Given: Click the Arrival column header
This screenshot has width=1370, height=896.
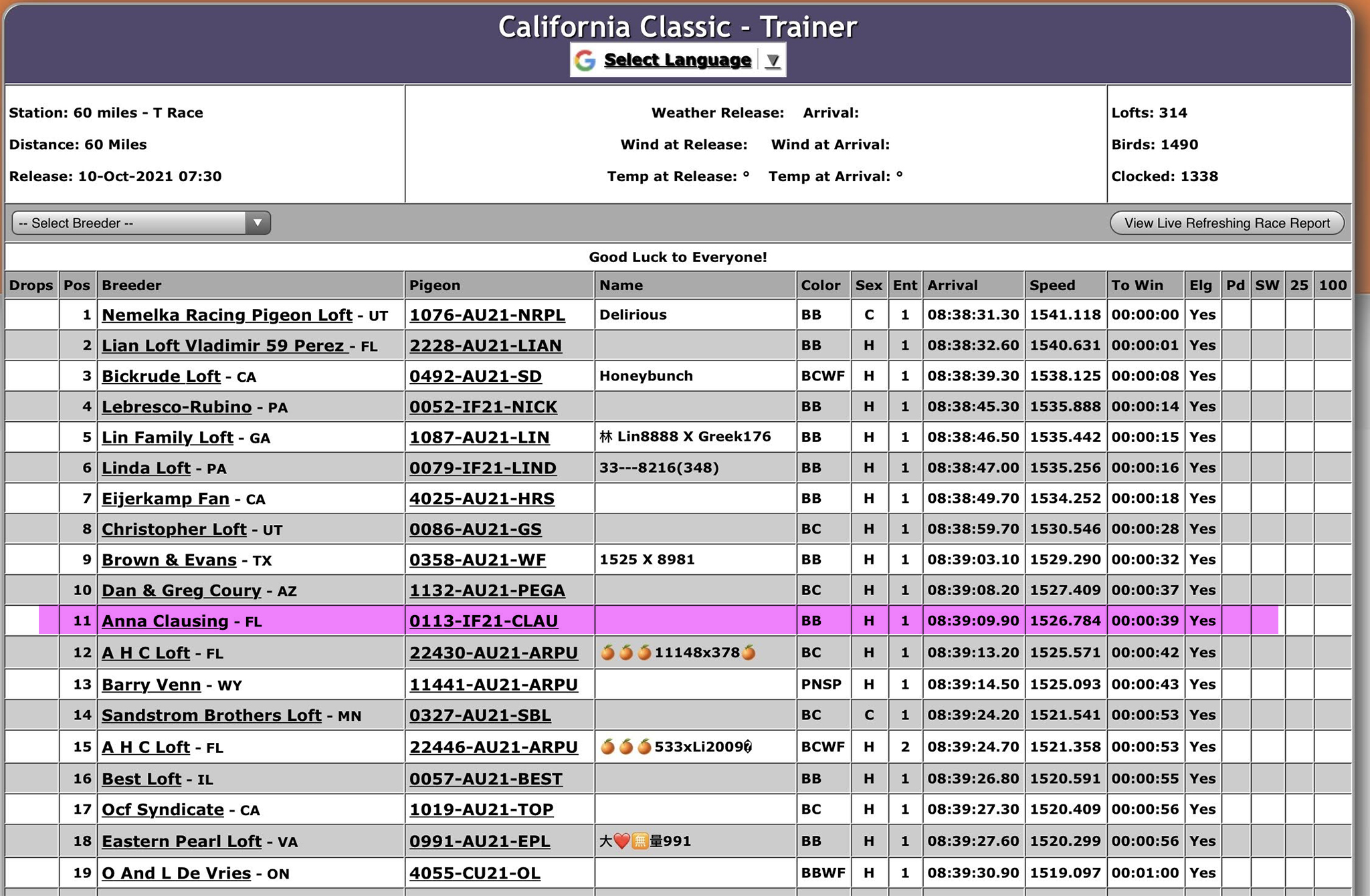Looking at the screenshot, I should (x=952, y=286).
